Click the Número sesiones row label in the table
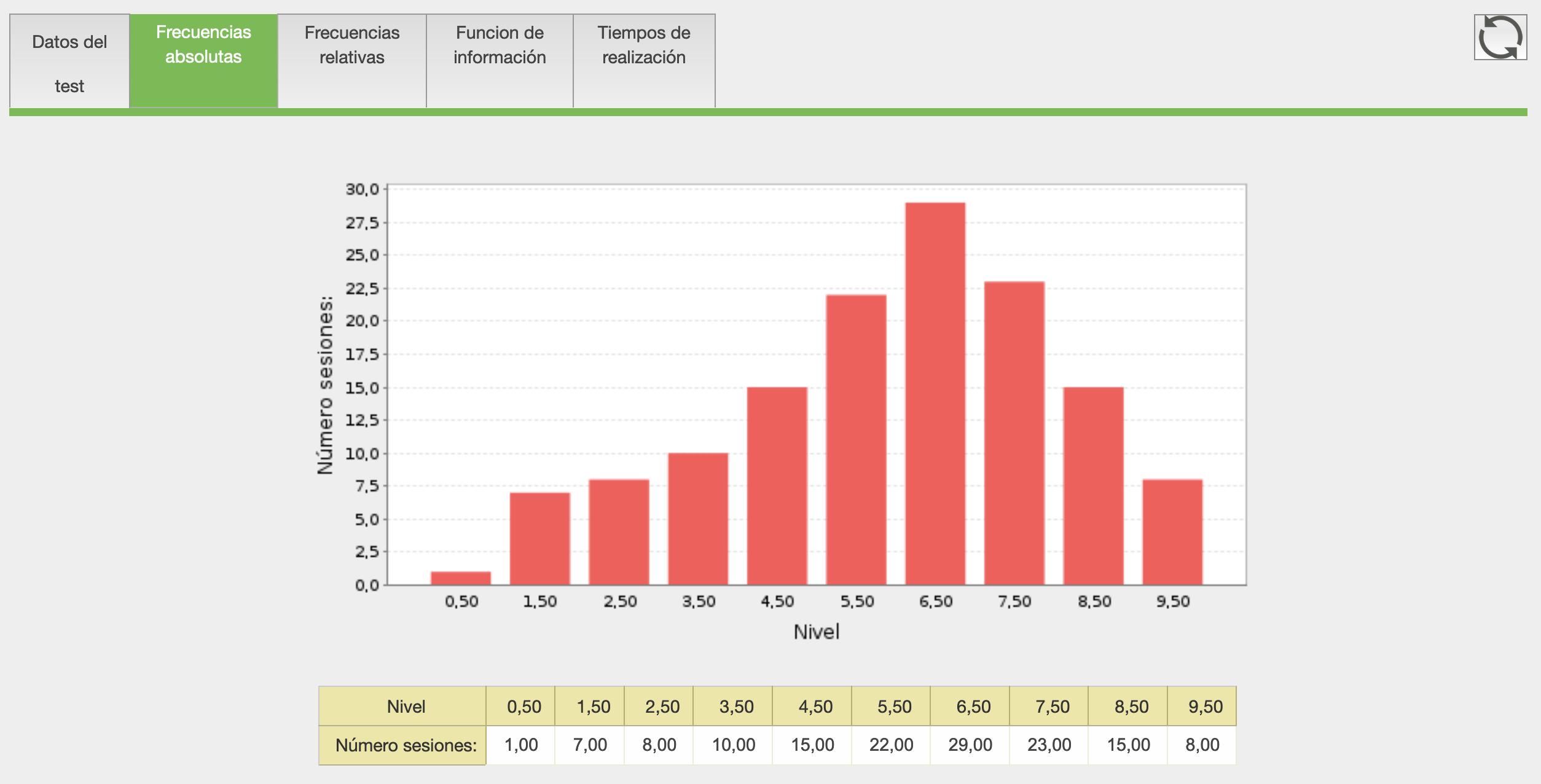The image size is (1541, 784). pyautogui.click(x=406, y=745)
